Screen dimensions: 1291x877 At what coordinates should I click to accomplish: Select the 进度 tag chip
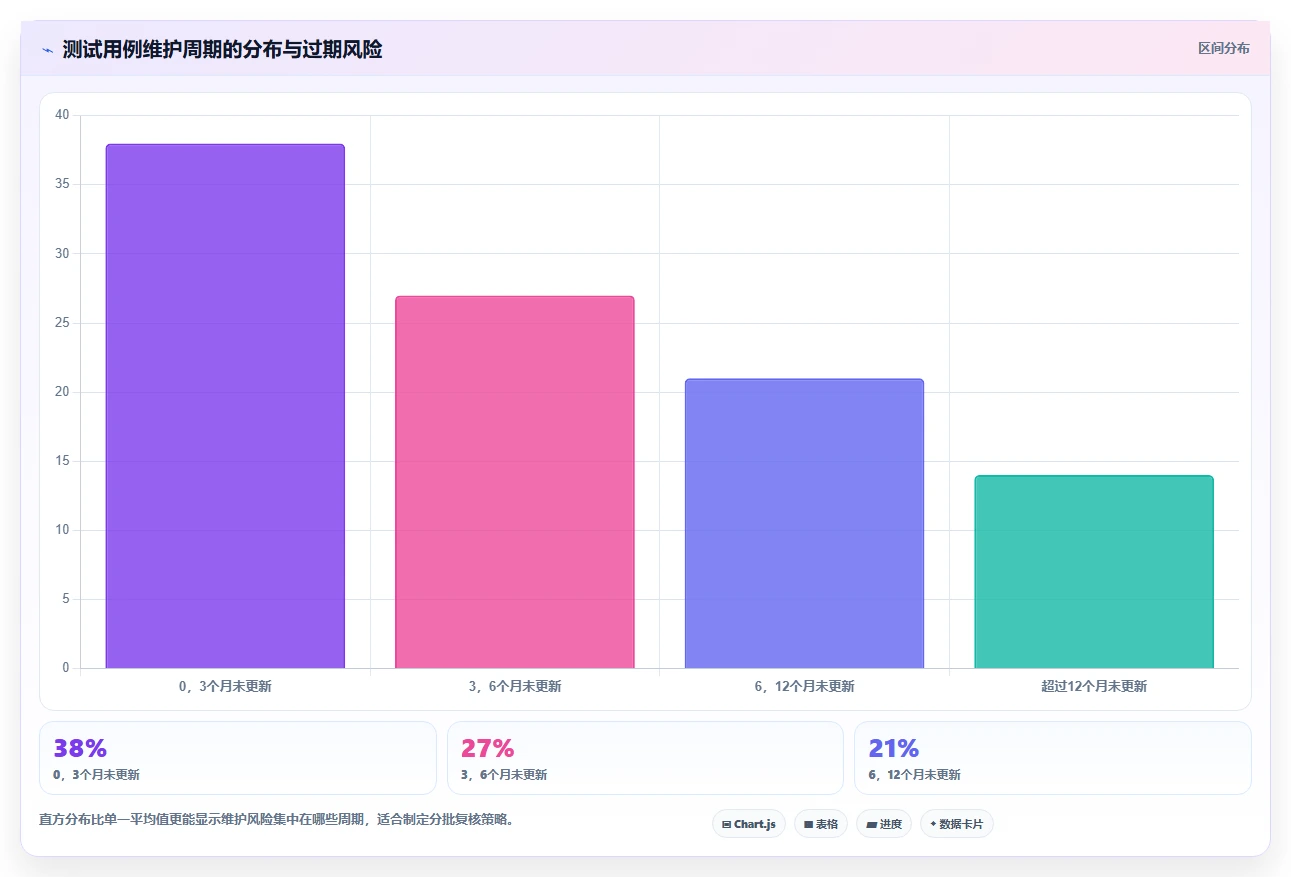point(884,824)
